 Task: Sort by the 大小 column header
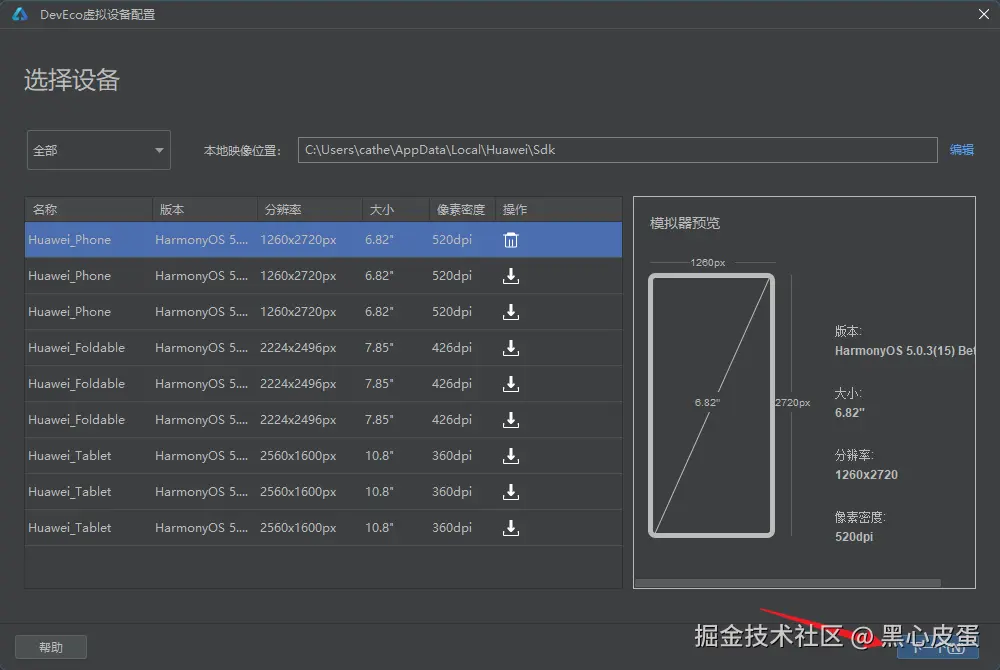(395, 209)
